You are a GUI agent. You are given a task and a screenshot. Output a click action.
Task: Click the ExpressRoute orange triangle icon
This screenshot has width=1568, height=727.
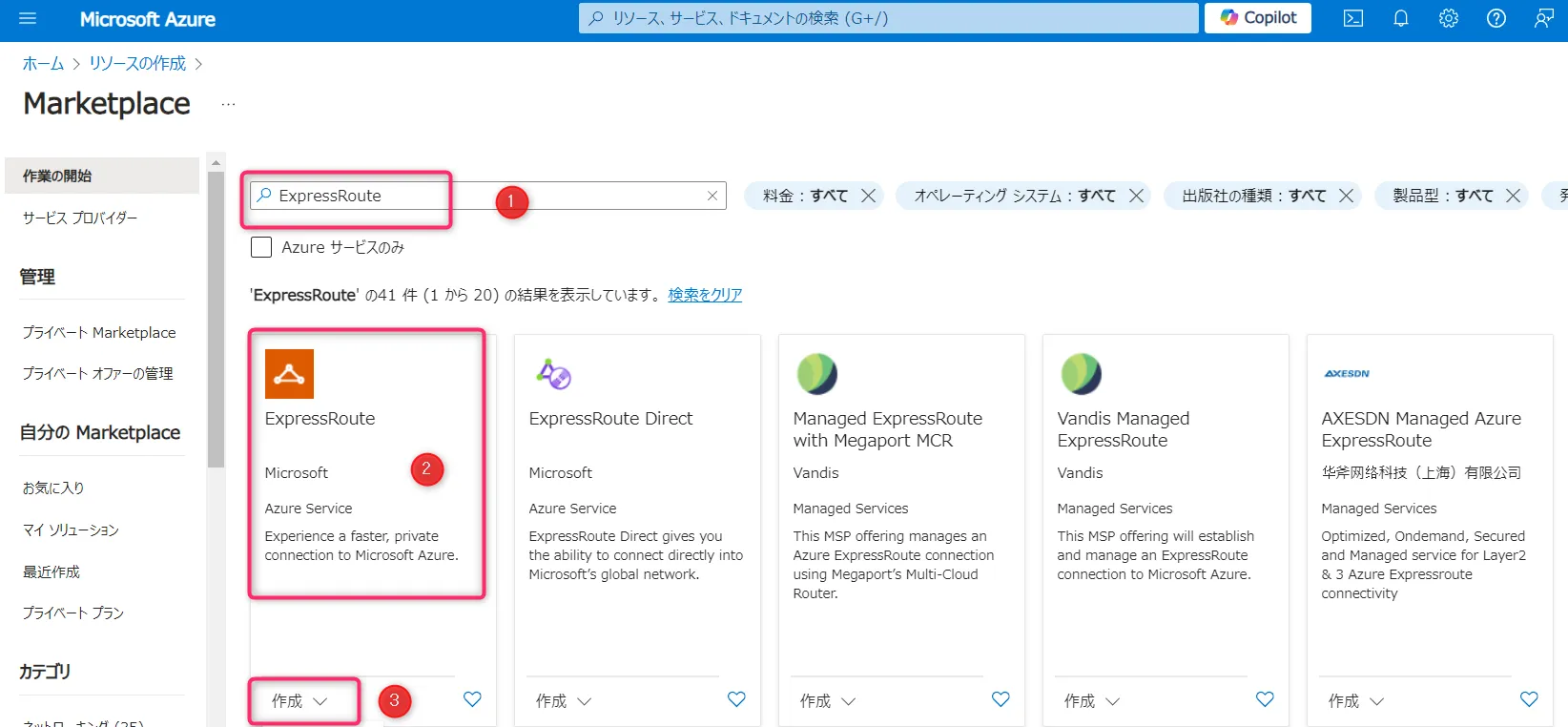tap(289, 374)
